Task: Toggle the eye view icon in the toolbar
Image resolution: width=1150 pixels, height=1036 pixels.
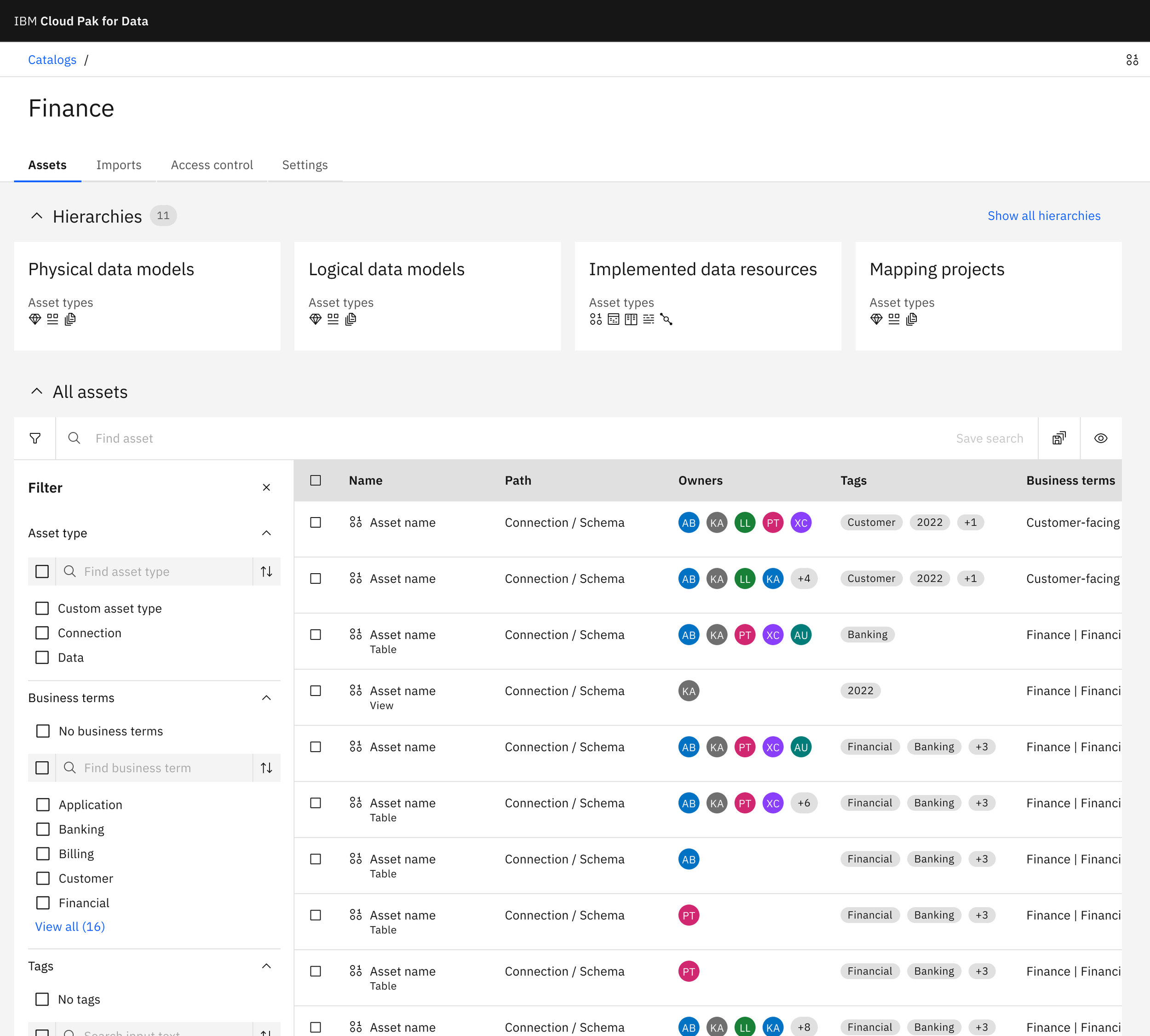Action: pos(1100,438)
